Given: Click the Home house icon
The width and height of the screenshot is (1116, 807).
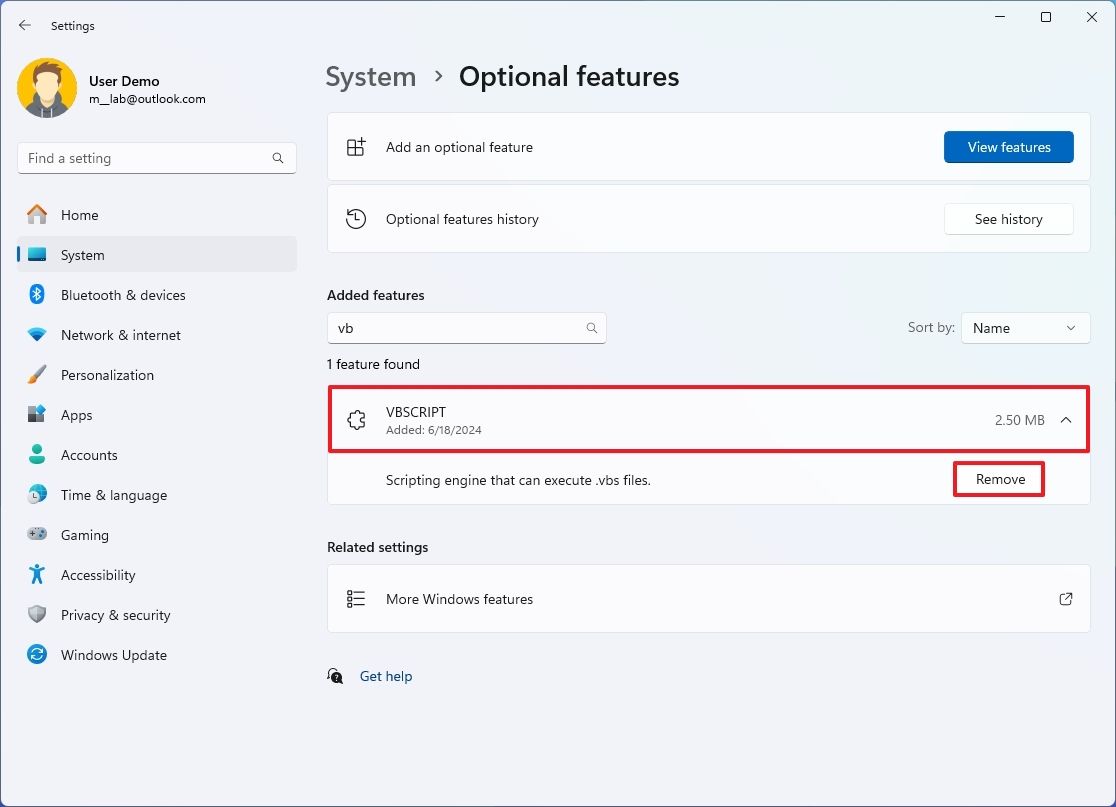Looking at the screenshot, I should [x=37, y=214].
